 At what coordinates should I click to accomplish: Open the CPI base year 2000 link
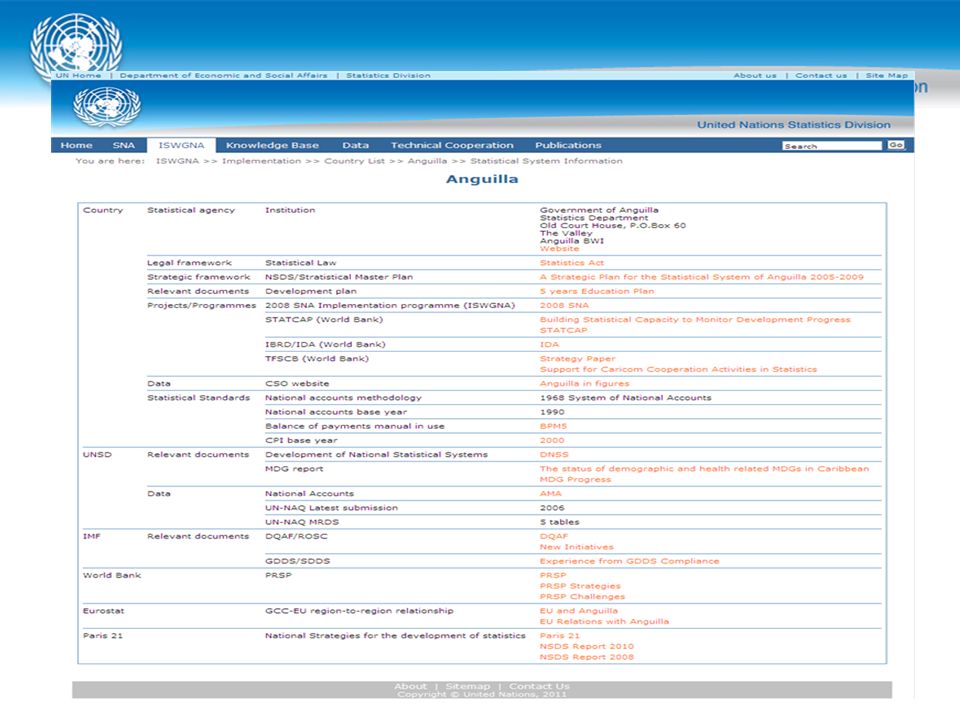pos(552,440)
